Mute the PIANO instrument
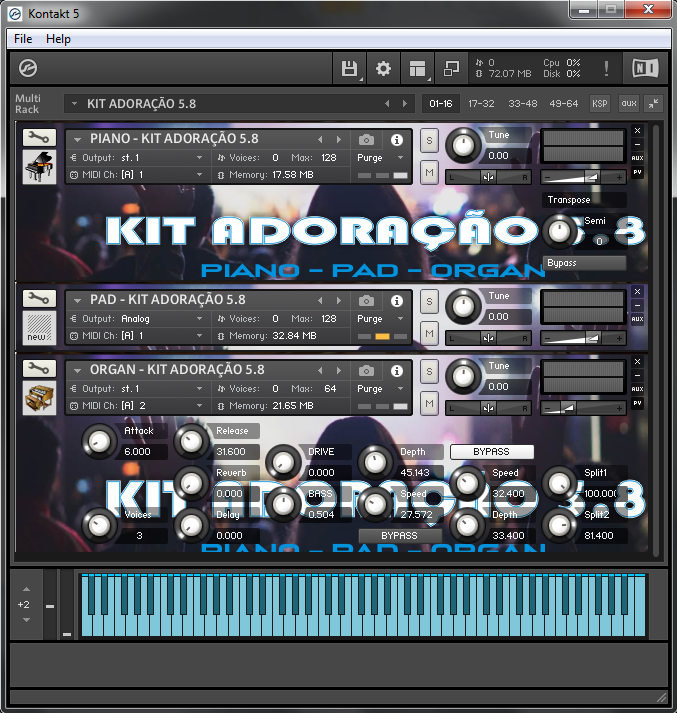This screenshot has width=677, height=713. 429,172
